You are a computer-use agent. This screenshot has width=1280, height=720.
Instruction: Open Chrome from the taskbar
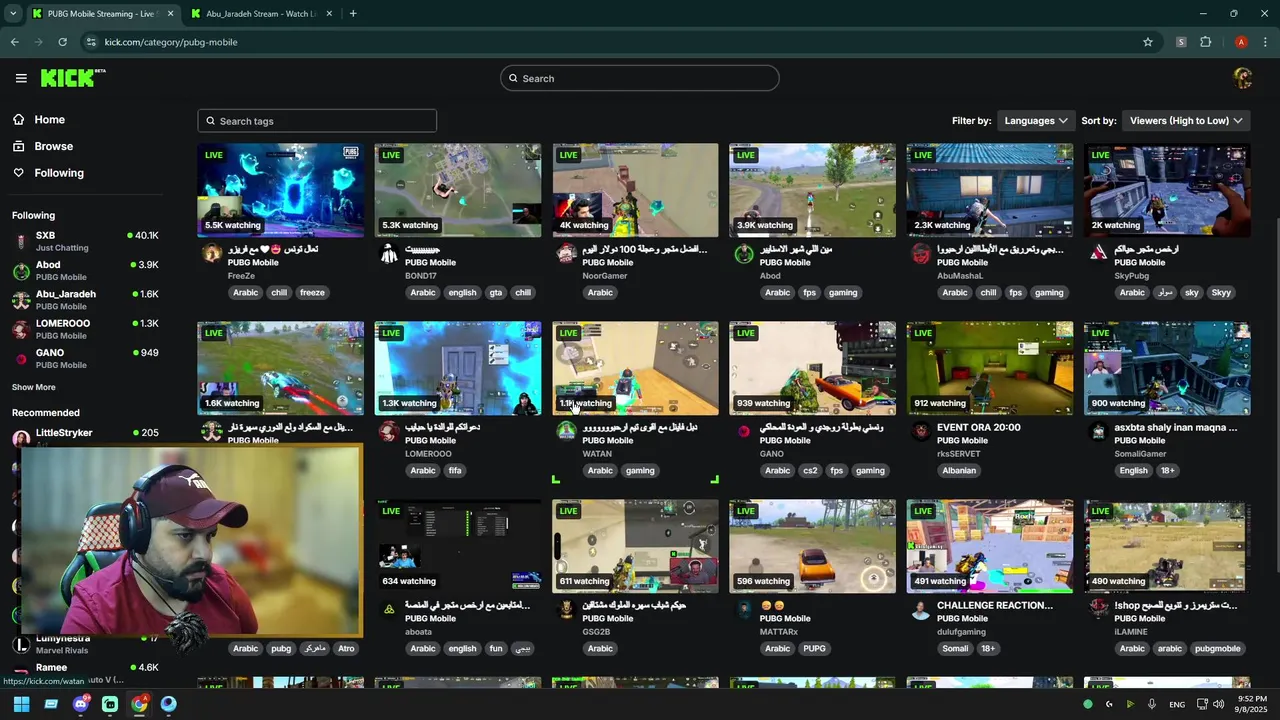click(139, 704)
